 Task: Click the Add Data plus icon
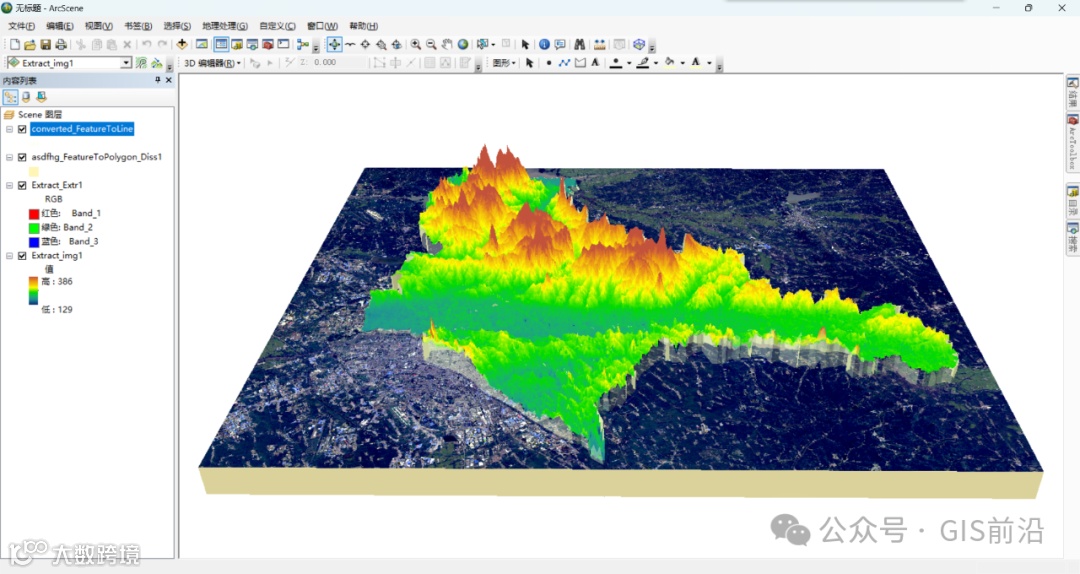(x=182, y=44)
